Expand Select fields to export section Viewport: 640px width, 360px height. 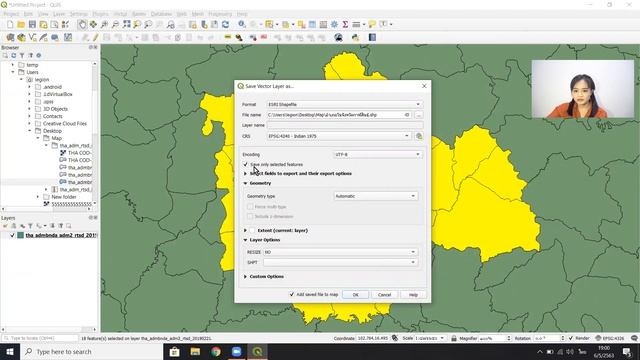coord(245,174)
